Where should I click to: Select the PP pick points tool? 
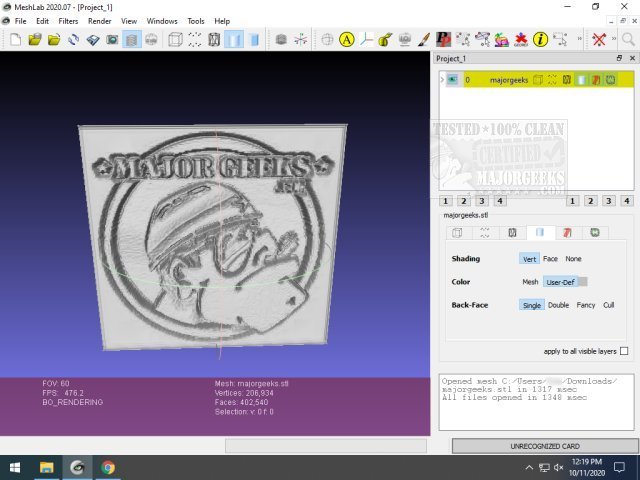tap(443, 40)
